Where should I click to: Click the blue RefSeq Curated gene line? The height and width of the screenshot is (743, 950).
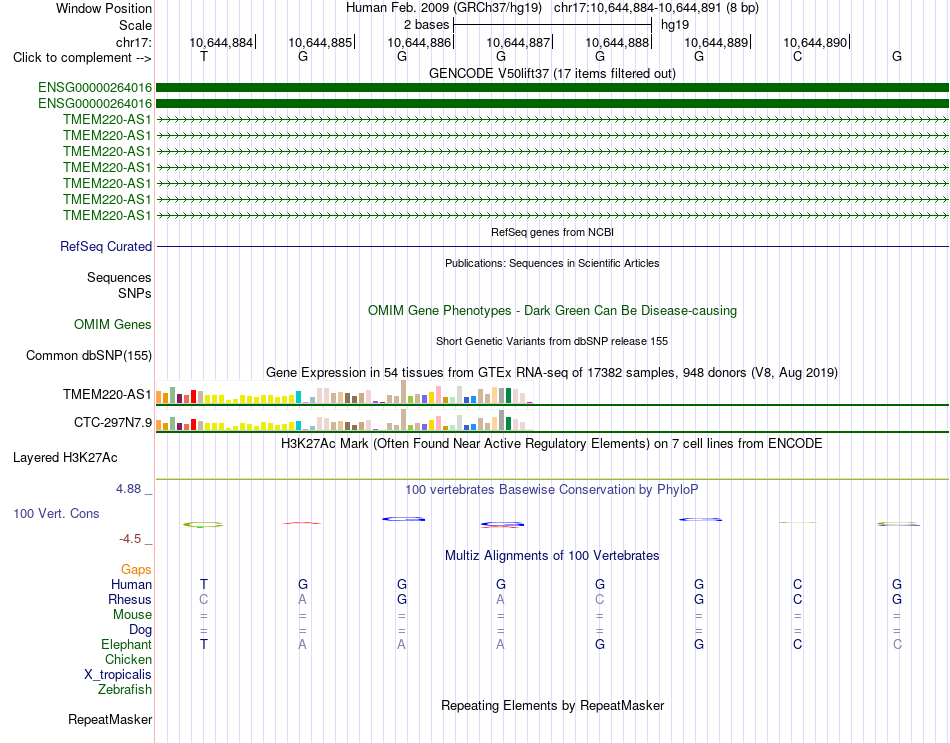552,247
